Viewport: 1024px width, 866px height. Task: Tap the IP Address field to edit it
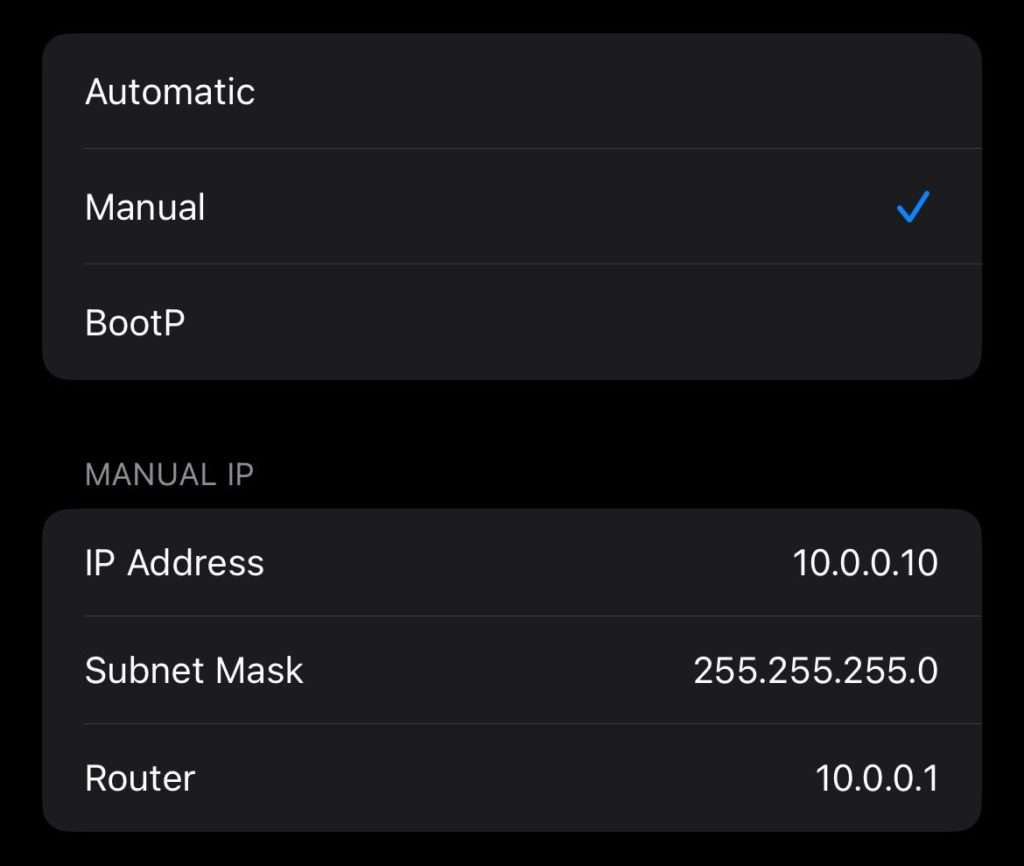pyautogui.click(x=512, y=562)
